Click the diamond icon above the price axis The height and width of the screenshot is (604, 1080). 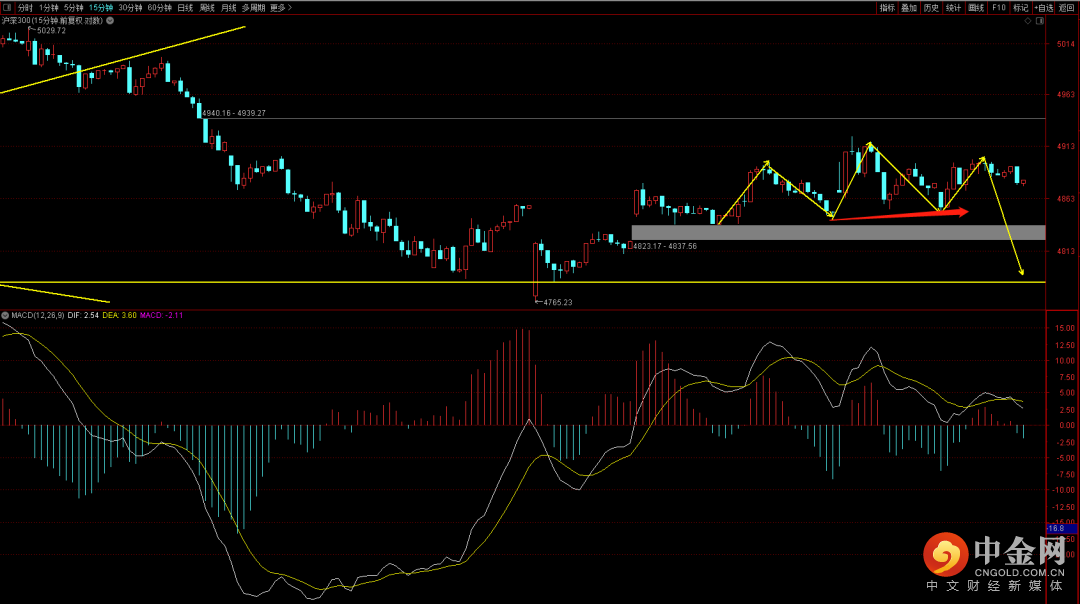1027,20
